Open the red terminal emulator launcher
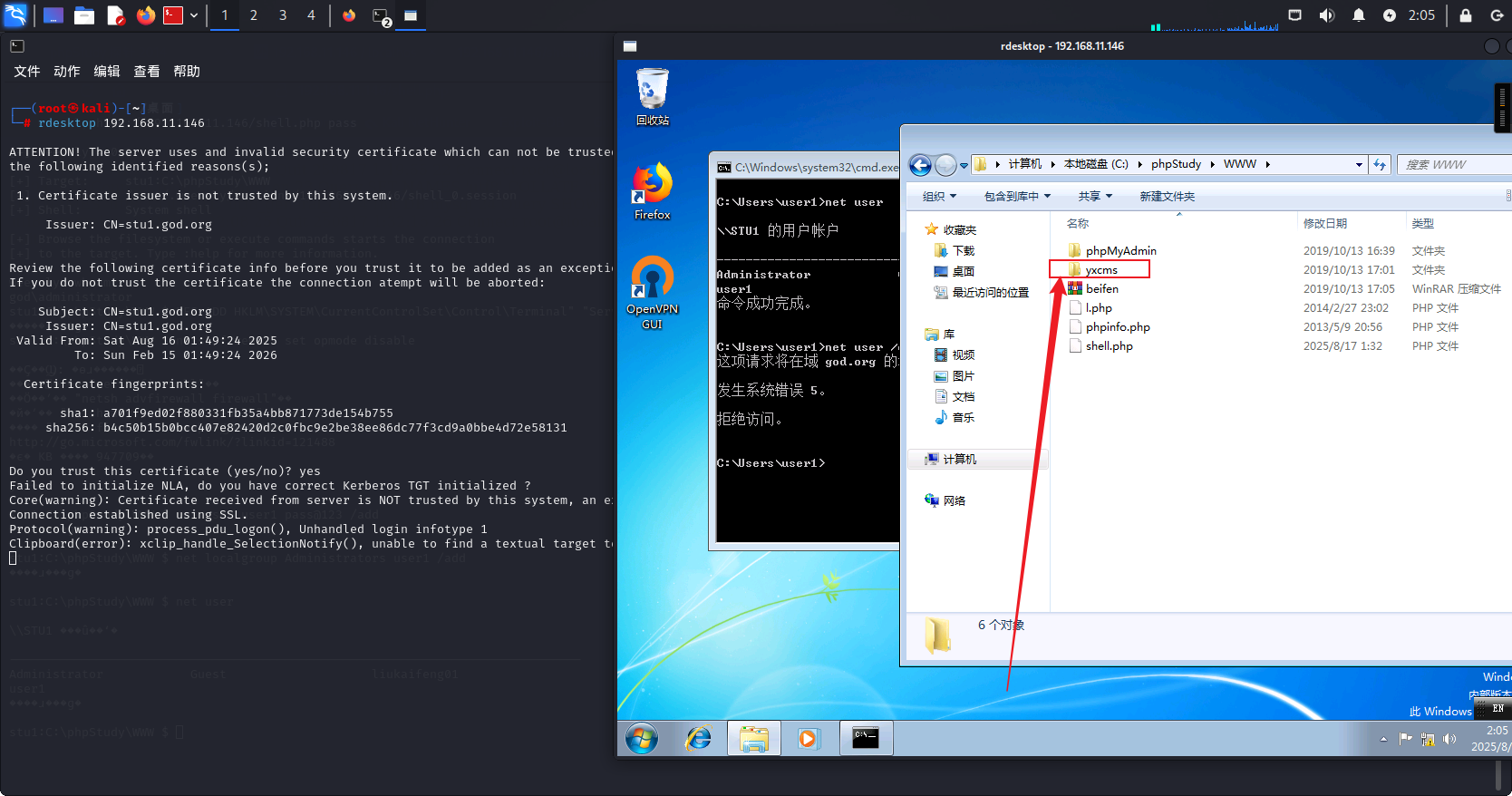Viewport: 1512px width, 796px height. (173, 15)
